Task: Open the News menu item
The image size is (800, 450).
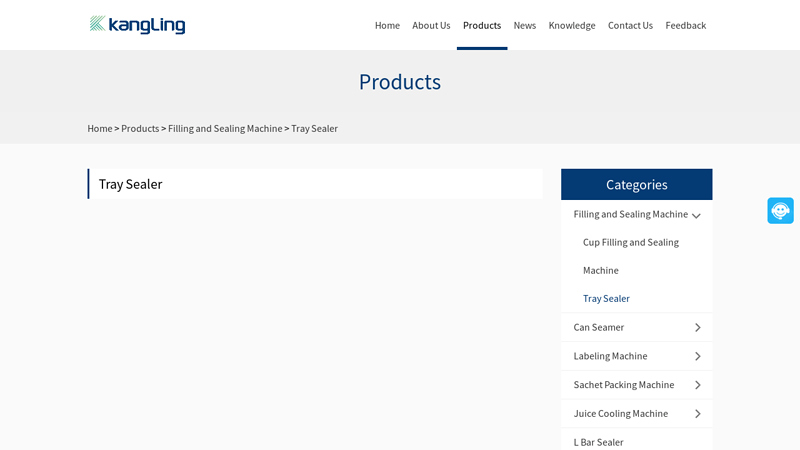Action: coord(524,26)
